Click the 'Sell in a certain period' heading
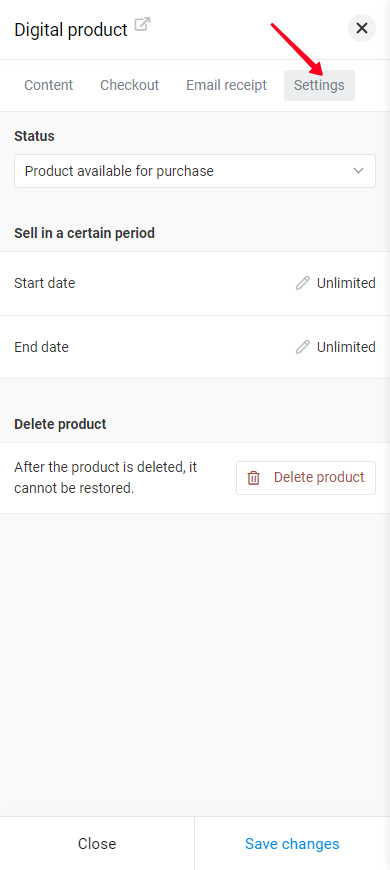Image resolution: width=390 pixels, height=870 pixels. [84, 233]
